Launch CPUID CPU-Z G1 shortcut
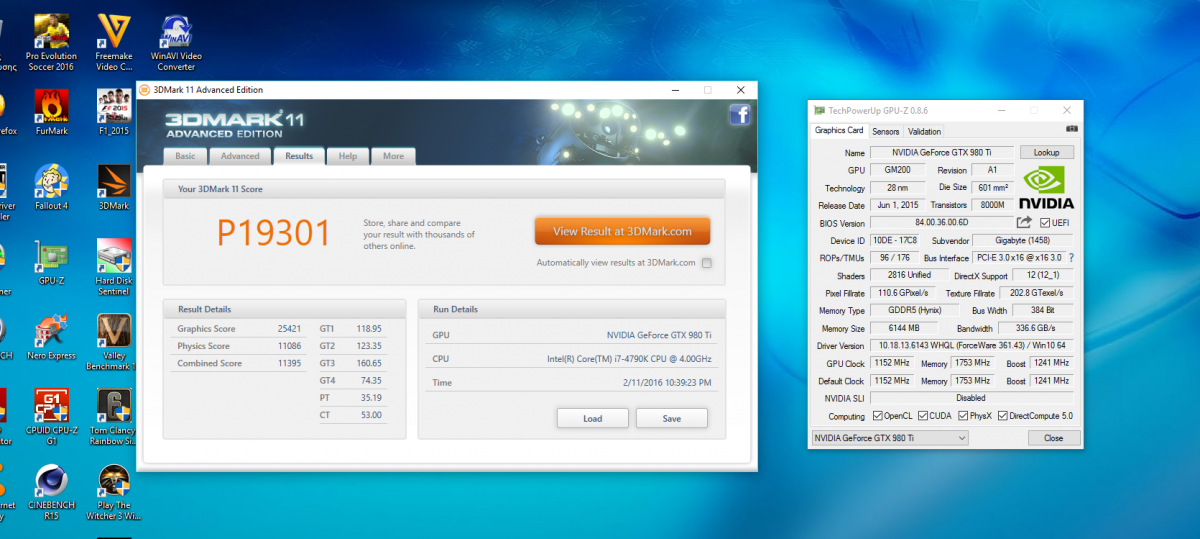 pyautogui.click(x=51, y=418)
